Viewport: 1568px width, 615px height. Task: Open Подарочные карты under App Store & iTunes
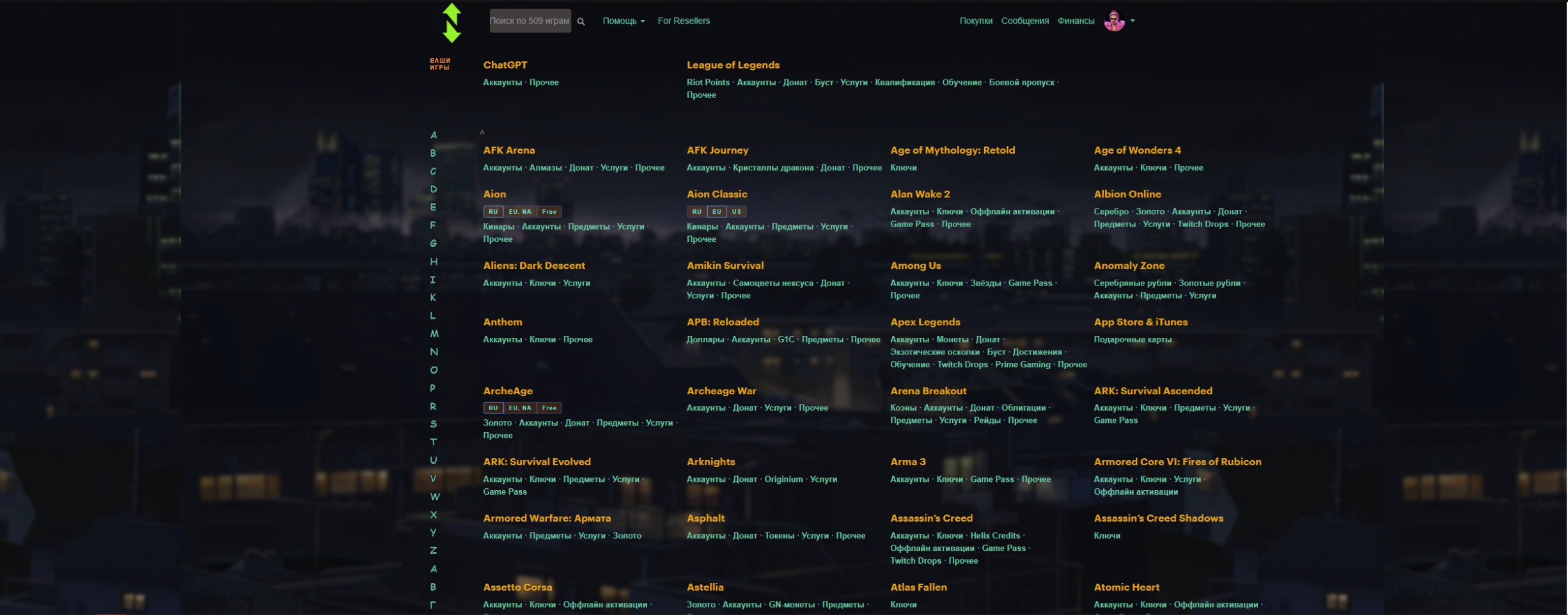(x=1133, y=339)
